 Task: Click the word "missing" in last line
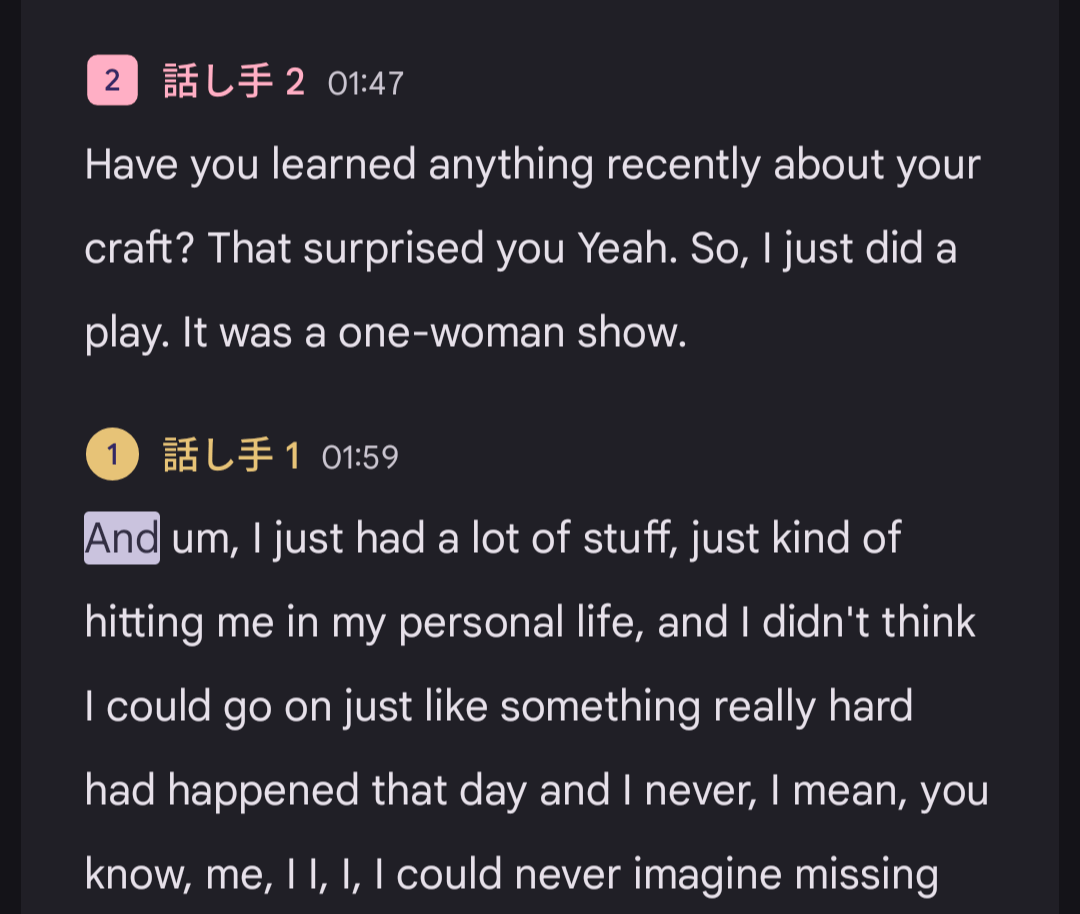[x=866, y=876]
